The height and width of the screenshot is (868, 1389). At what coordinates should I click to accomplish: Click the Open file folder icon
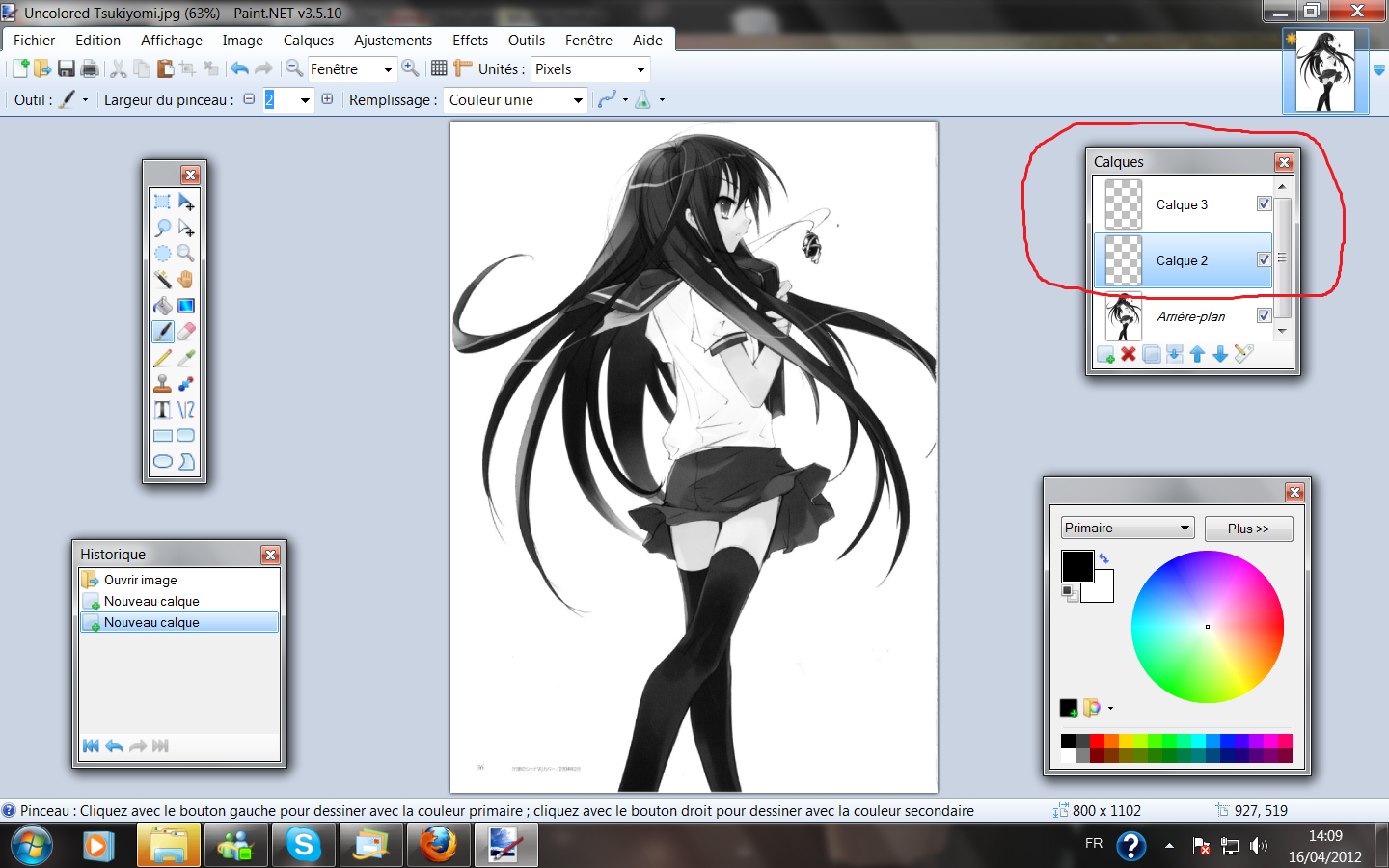click(x=42, y=68)
